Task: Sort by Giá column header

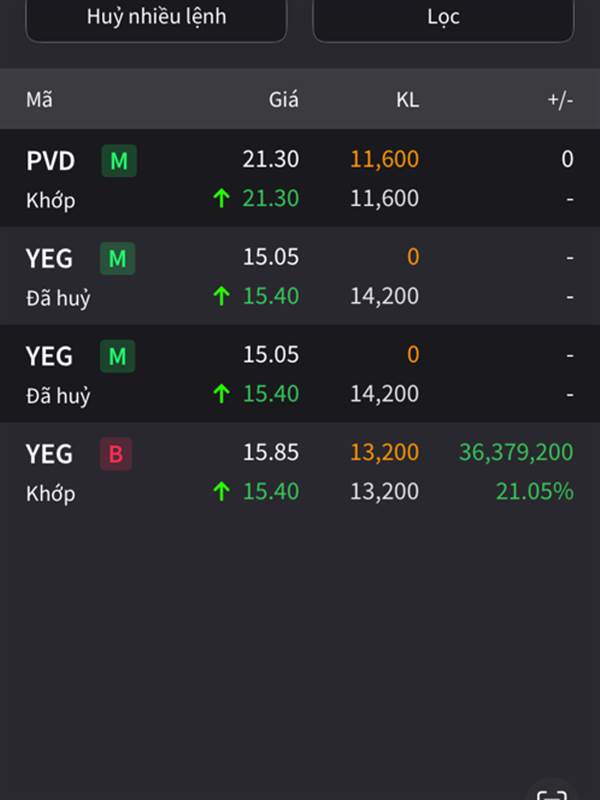Action: click(284, 99)
